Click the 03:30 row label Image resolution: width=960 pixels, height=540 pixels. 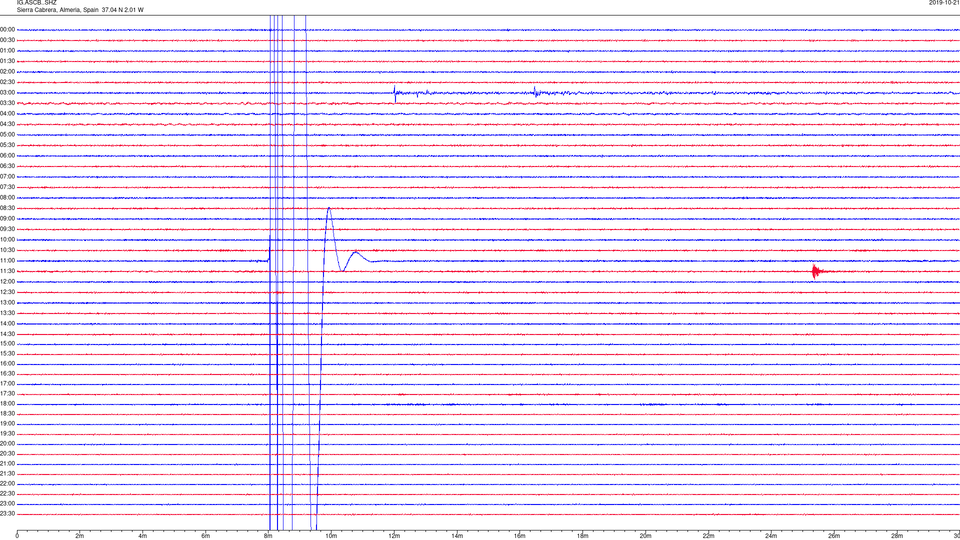click(x=7, y=103)
